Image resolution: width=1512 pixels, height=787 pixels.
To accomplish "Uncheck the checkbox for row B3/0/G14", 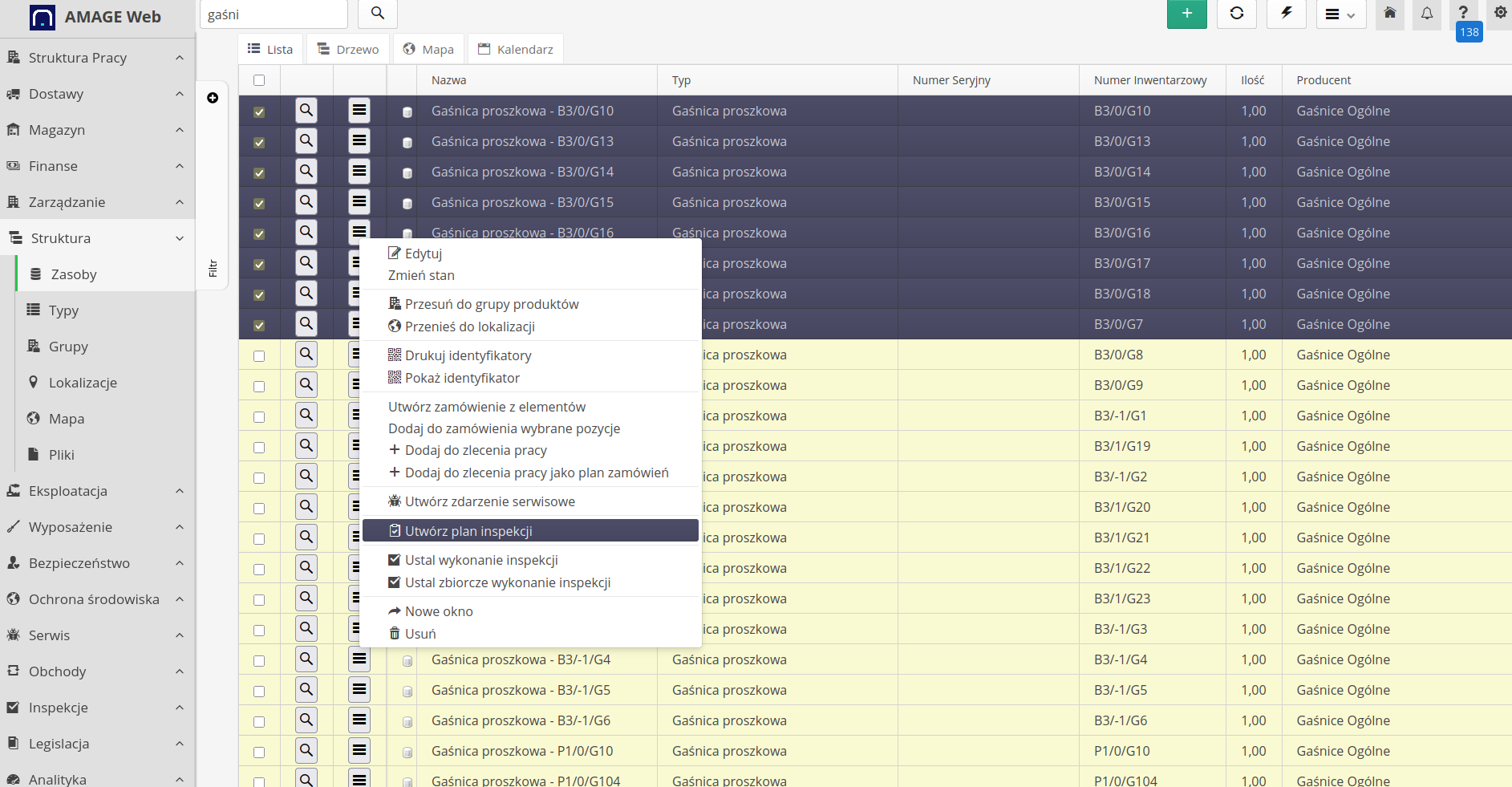I will pyautogui.click(x=259, y=173).
